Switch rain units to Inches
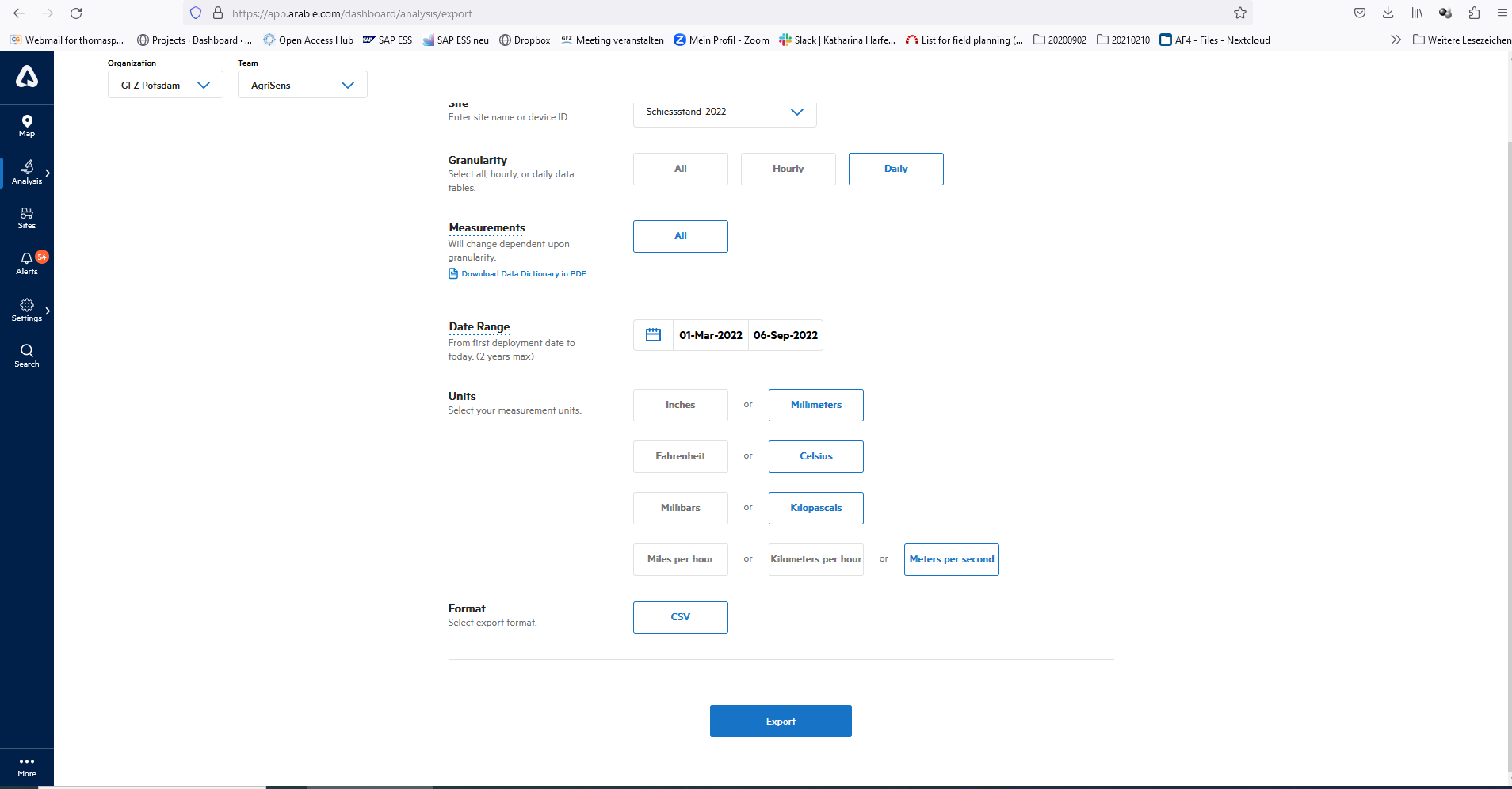This screenshot has width=1512, height=789. (680, 405)
